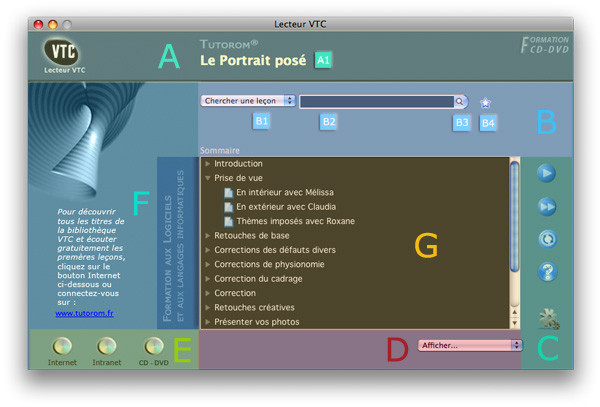The height and width of the screenshot is (407, 600).
Task: Click the 'Retouches de base' text
Action: pyautogui.click(x=251, y=236)
